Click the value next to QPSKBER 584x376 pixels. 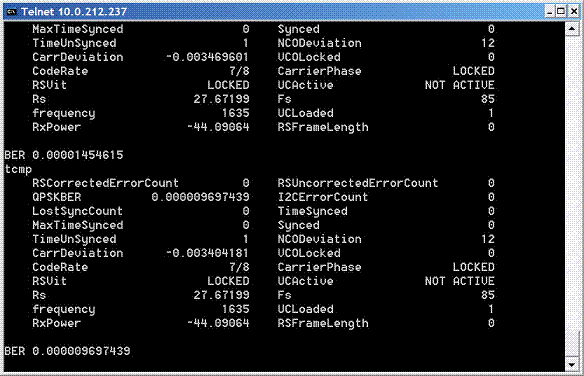click(200, 197)
